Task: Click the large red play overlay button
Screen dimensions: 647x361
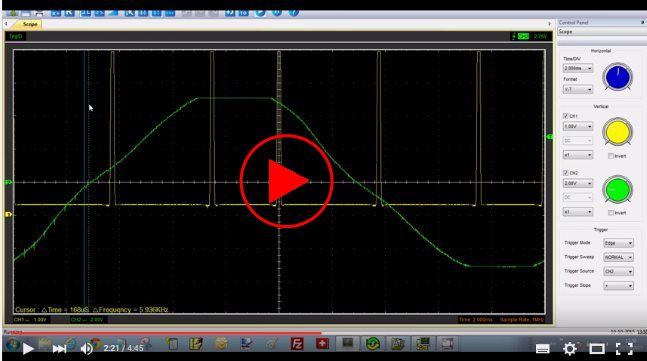Action: pos(286,181)
